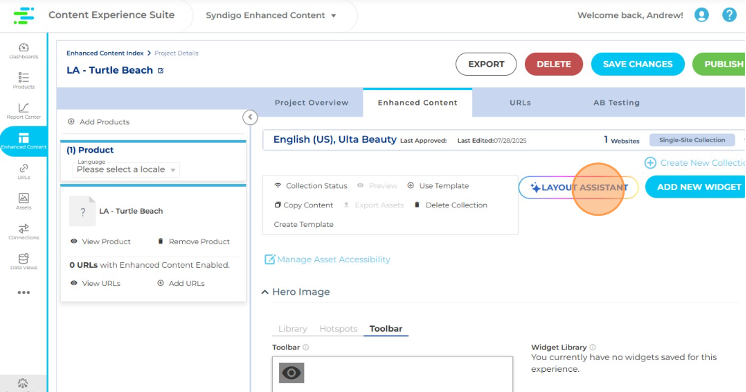The height and width of the screenshot is (392, 746).
Task: Open Connections in the sidebar
Action: pyautogui.click(x=23, y=232)
